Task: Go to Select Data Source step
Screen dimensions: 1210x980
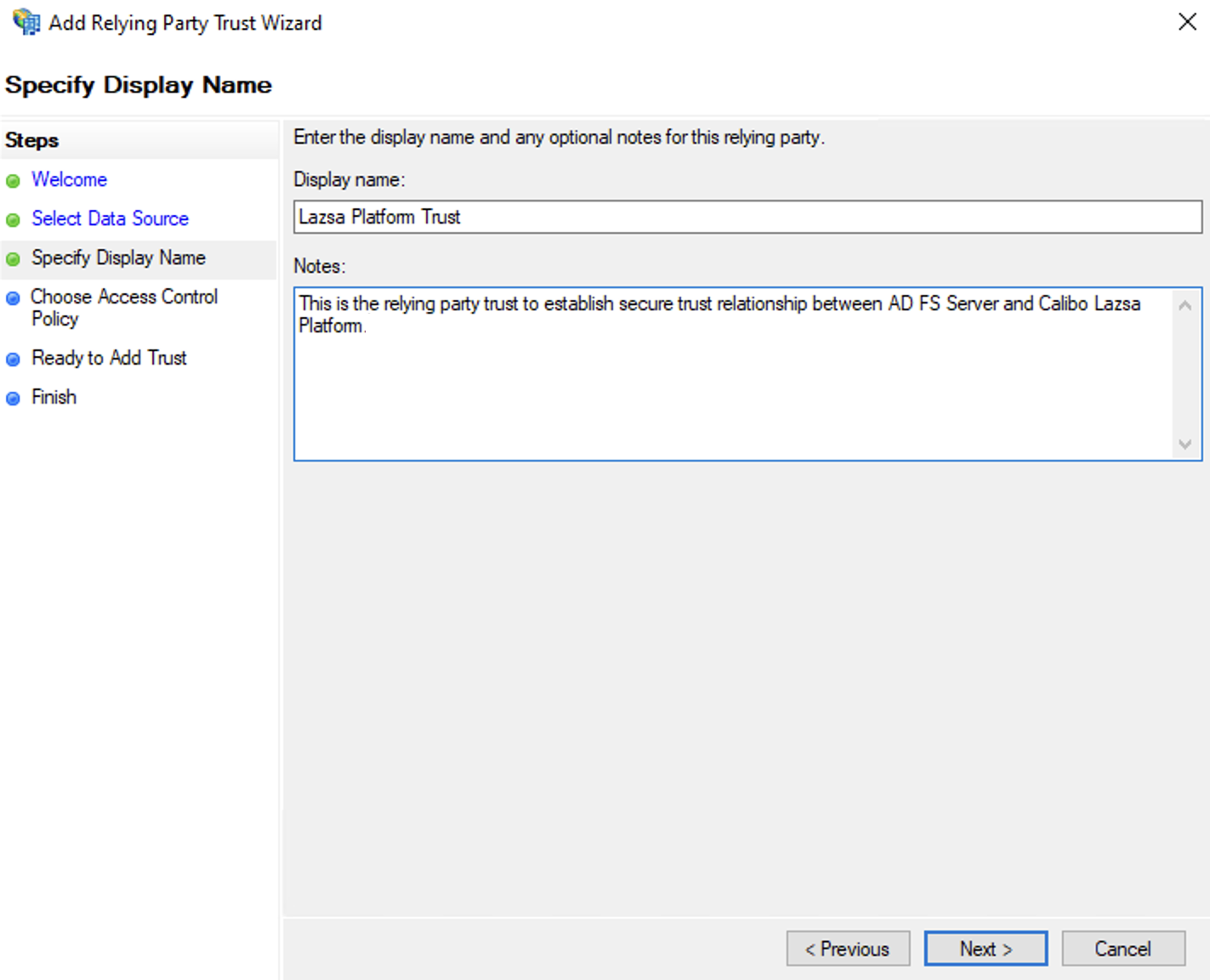Action: click(x=110, y=218)
